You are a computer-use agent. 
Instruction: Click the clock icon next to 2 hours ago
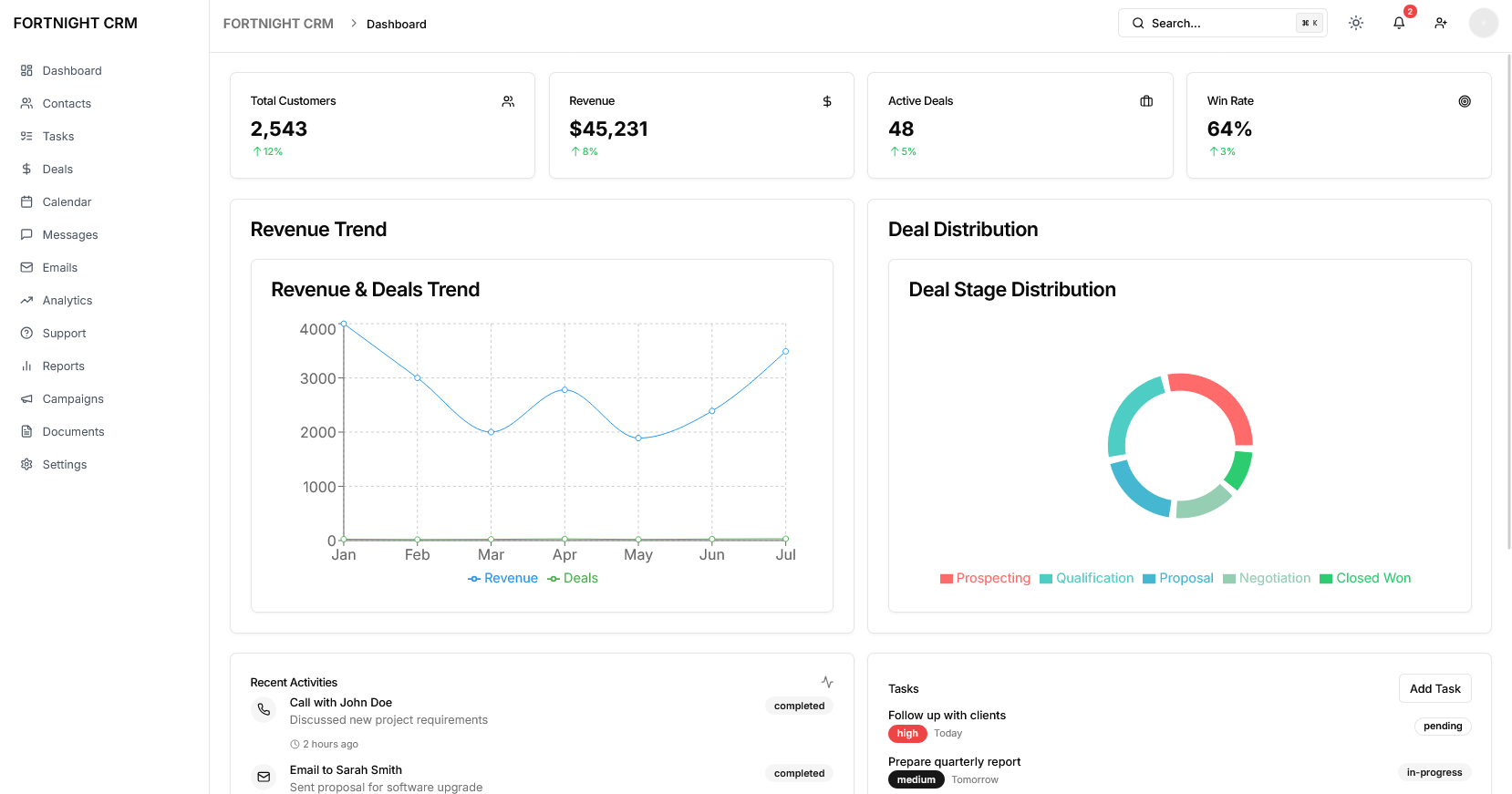pyautogui.click(x=295, y=744)
